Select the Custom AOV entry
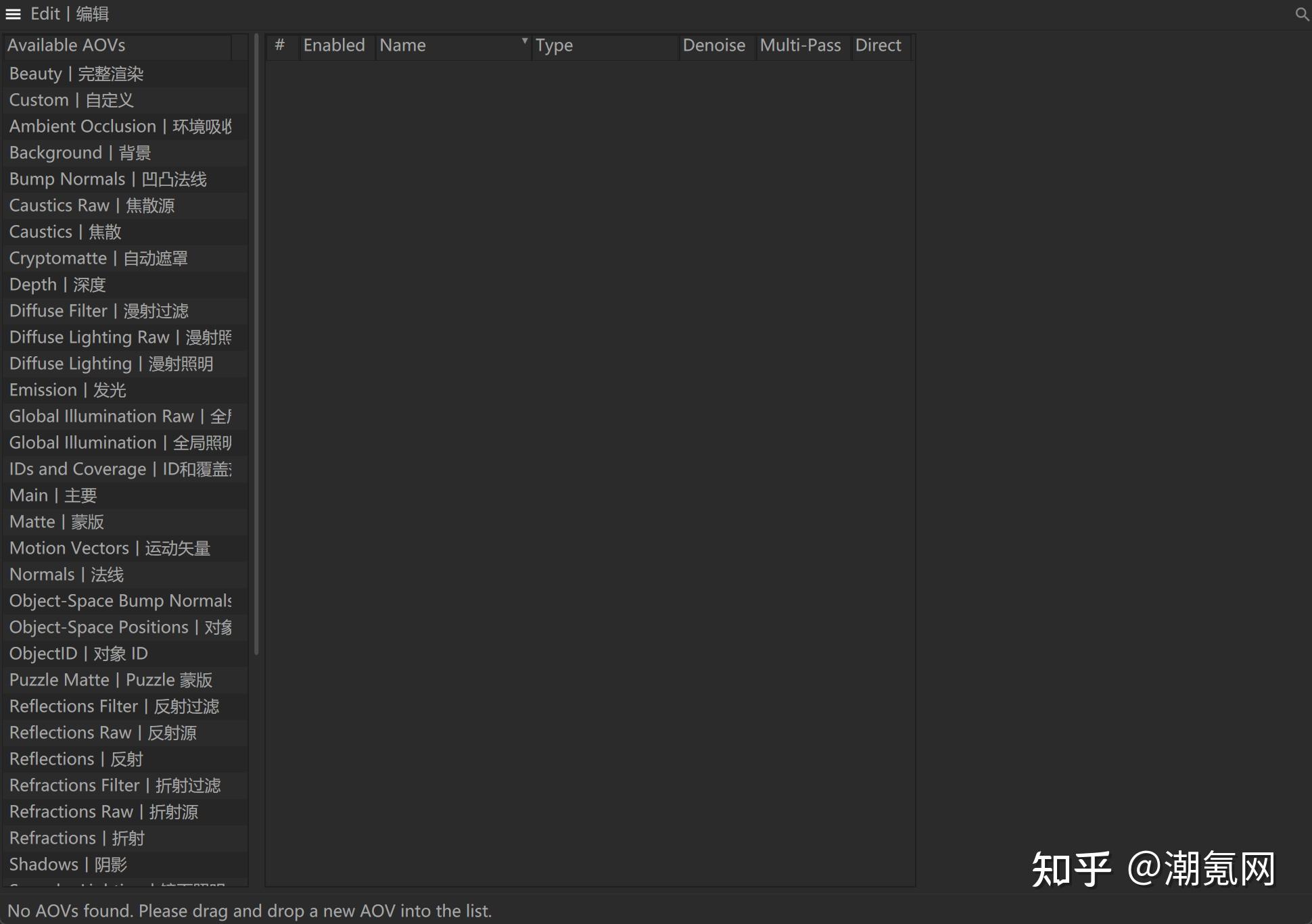Image resolution: width=1312 pixels, height=924 pixels. [72, 99]
